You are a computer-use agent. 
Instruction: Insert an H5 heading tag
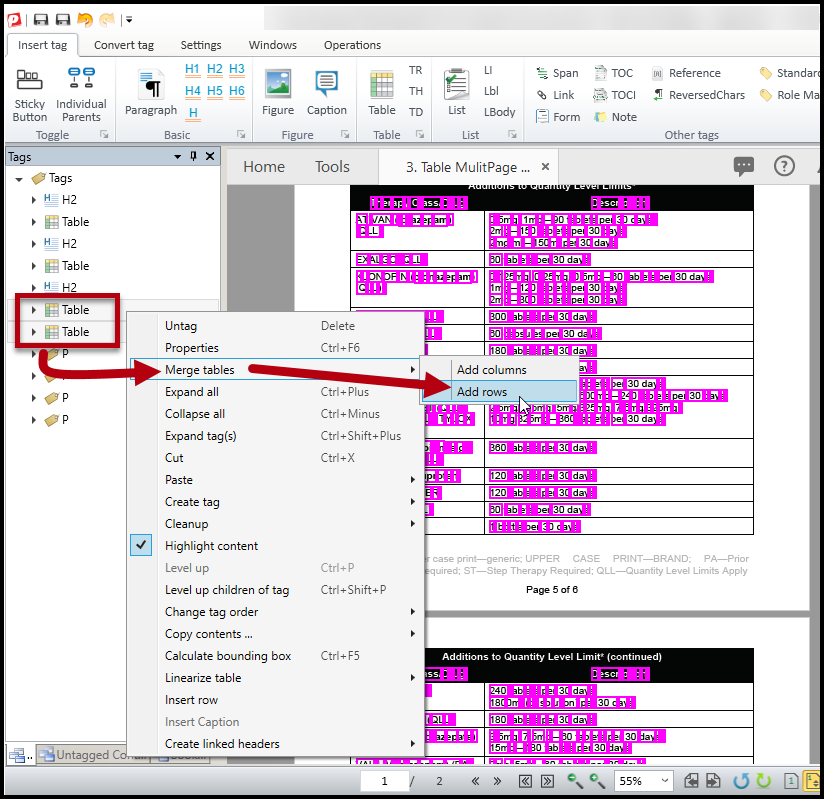[x=214, y=91]
